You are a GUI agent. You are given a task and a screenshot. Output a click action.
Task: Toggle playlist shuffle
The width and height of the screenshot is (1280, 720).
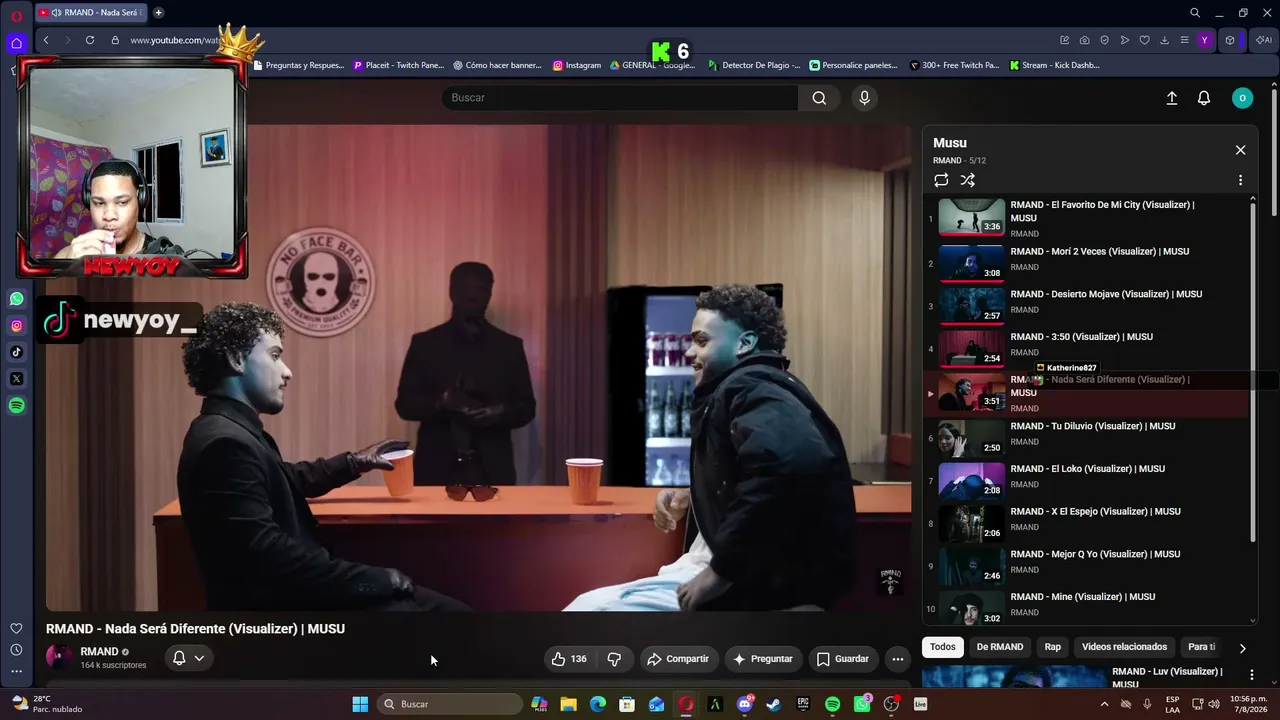(x=967, y=180)
